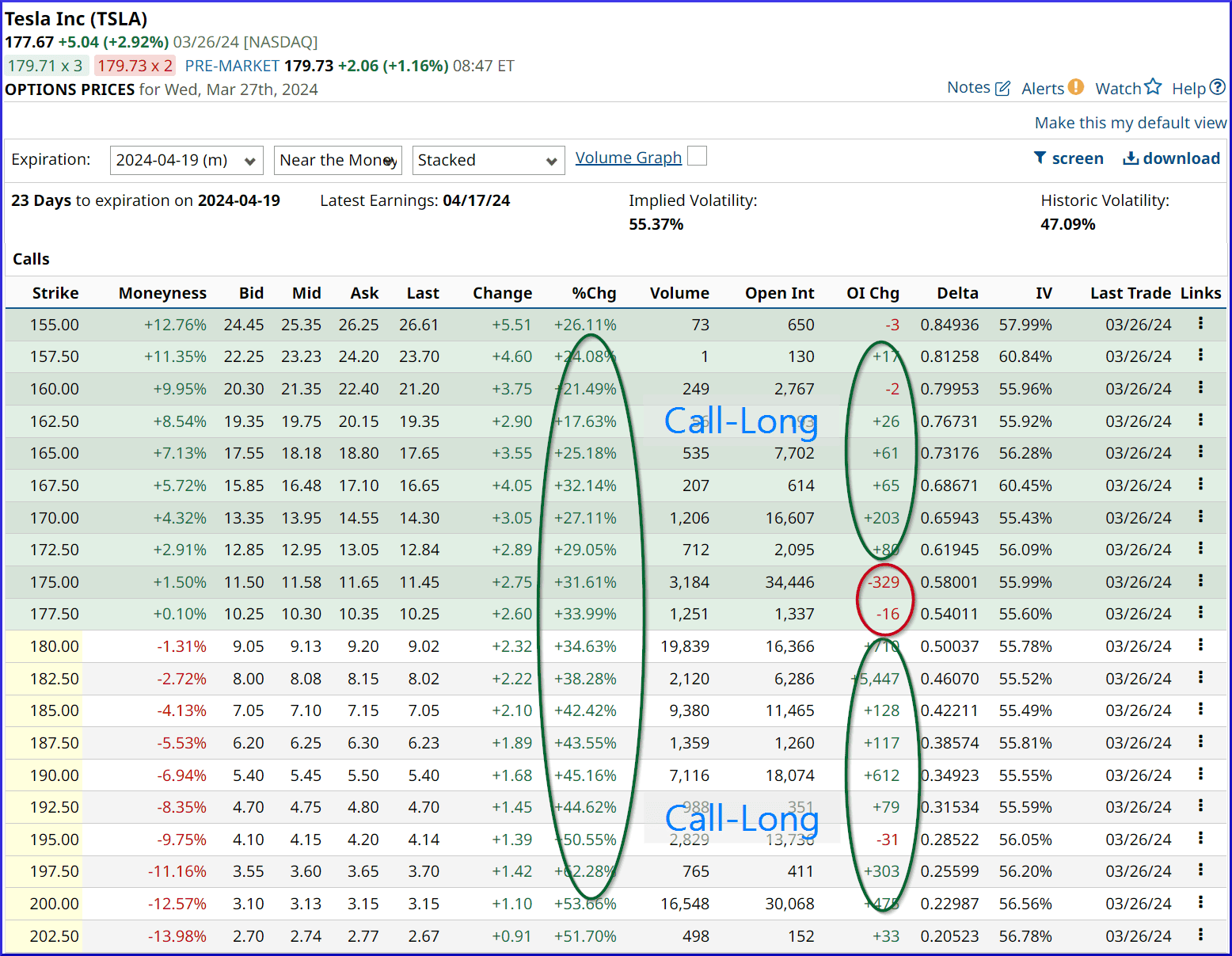
Task: Click the Alerts warning icon
Action: point(1075,87)
